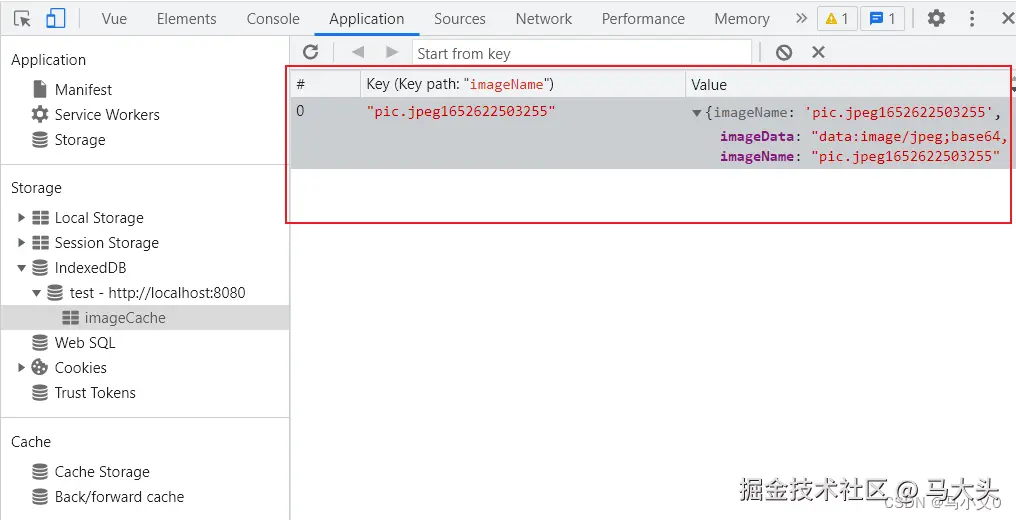This screenshot has width=1016, height=520.
Task: Switch to the Elements tab
Action: click(x=187, y=19)
